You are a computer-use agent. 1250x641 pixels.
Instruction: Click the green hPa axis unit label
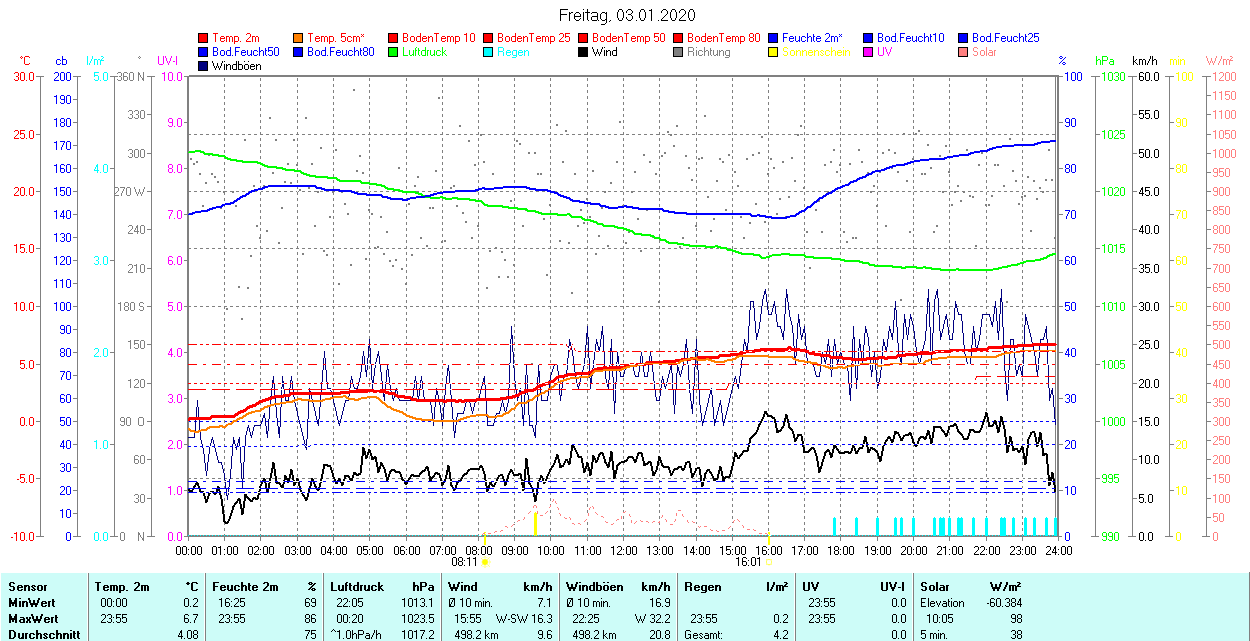1104,61
